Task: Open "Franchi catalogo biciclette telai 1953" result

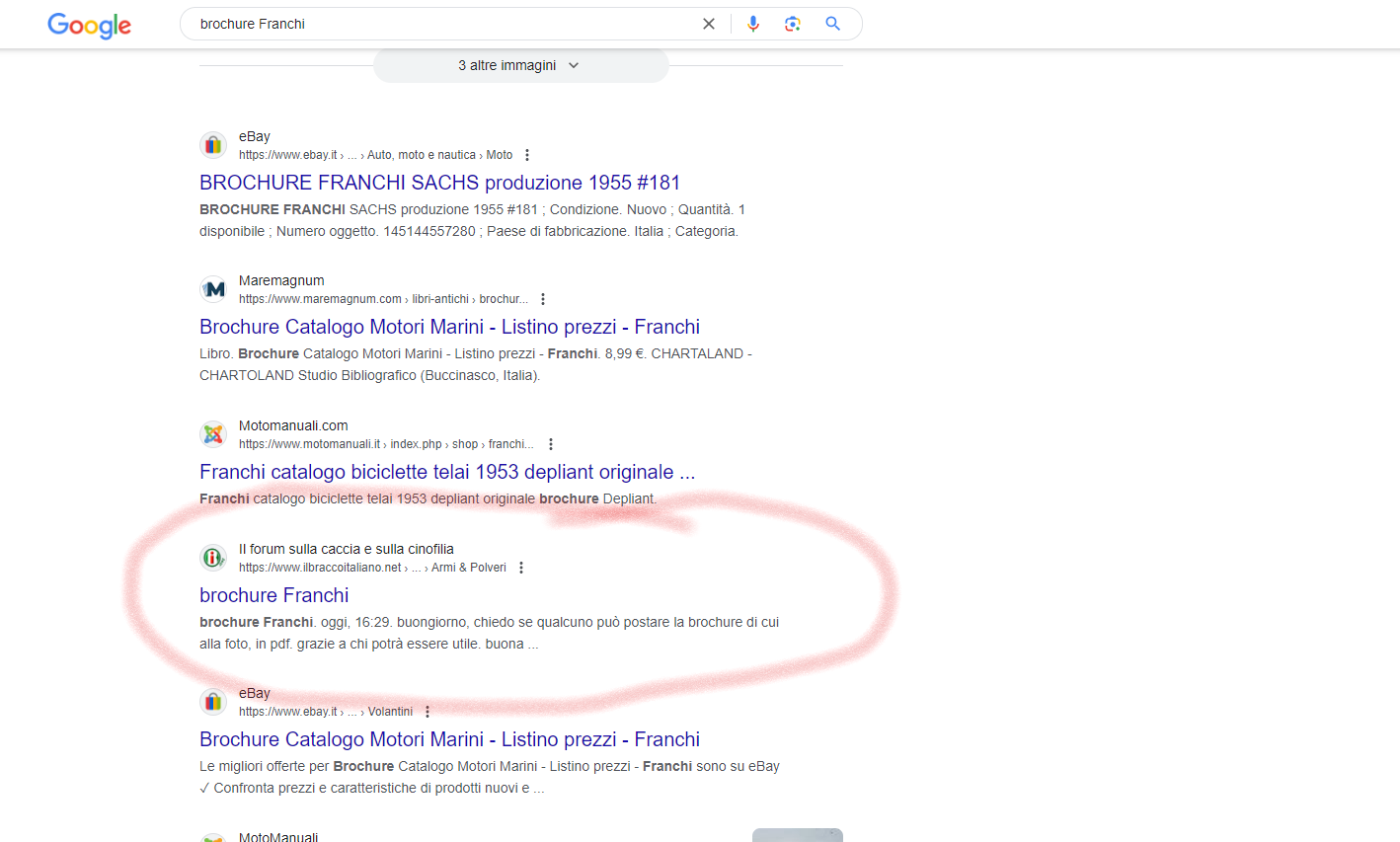Action: 446,472
